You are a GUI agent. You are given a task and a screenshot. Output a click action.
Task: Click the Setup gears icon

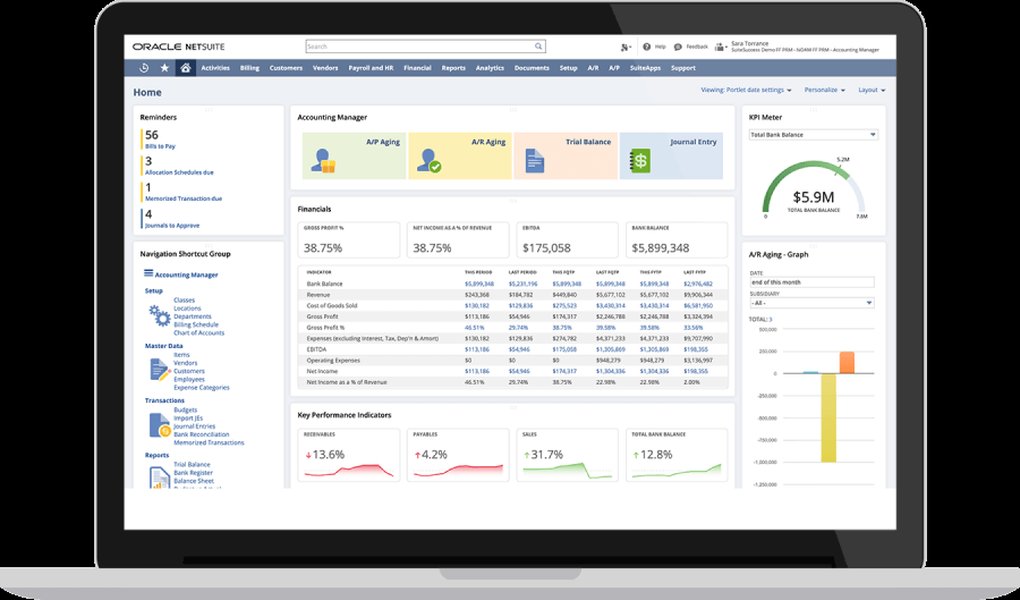click(x=159, y=316)
